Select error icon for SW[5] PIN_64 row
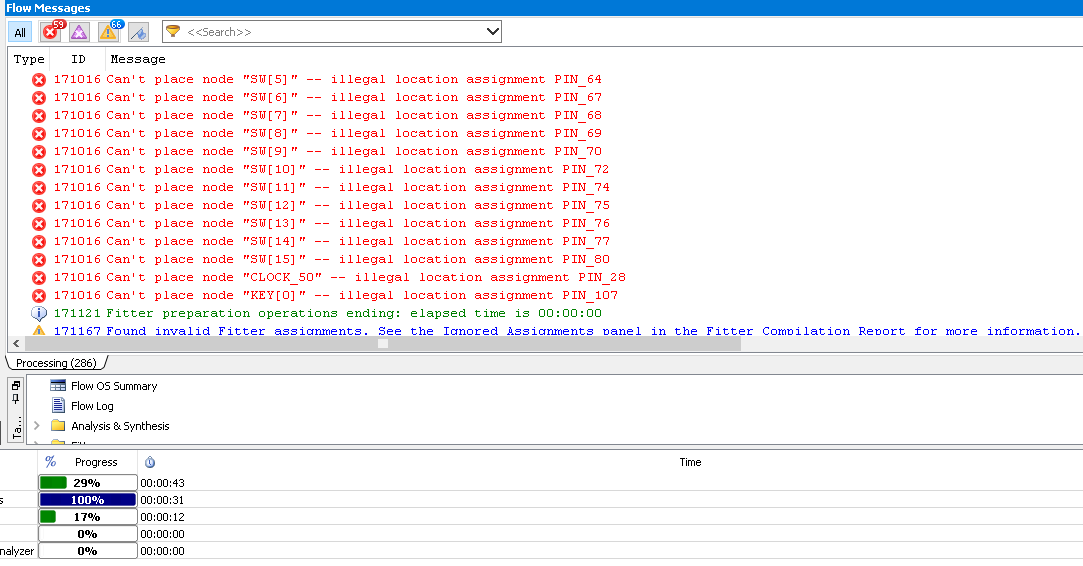The image size is (1083, 566). (39, 79)
